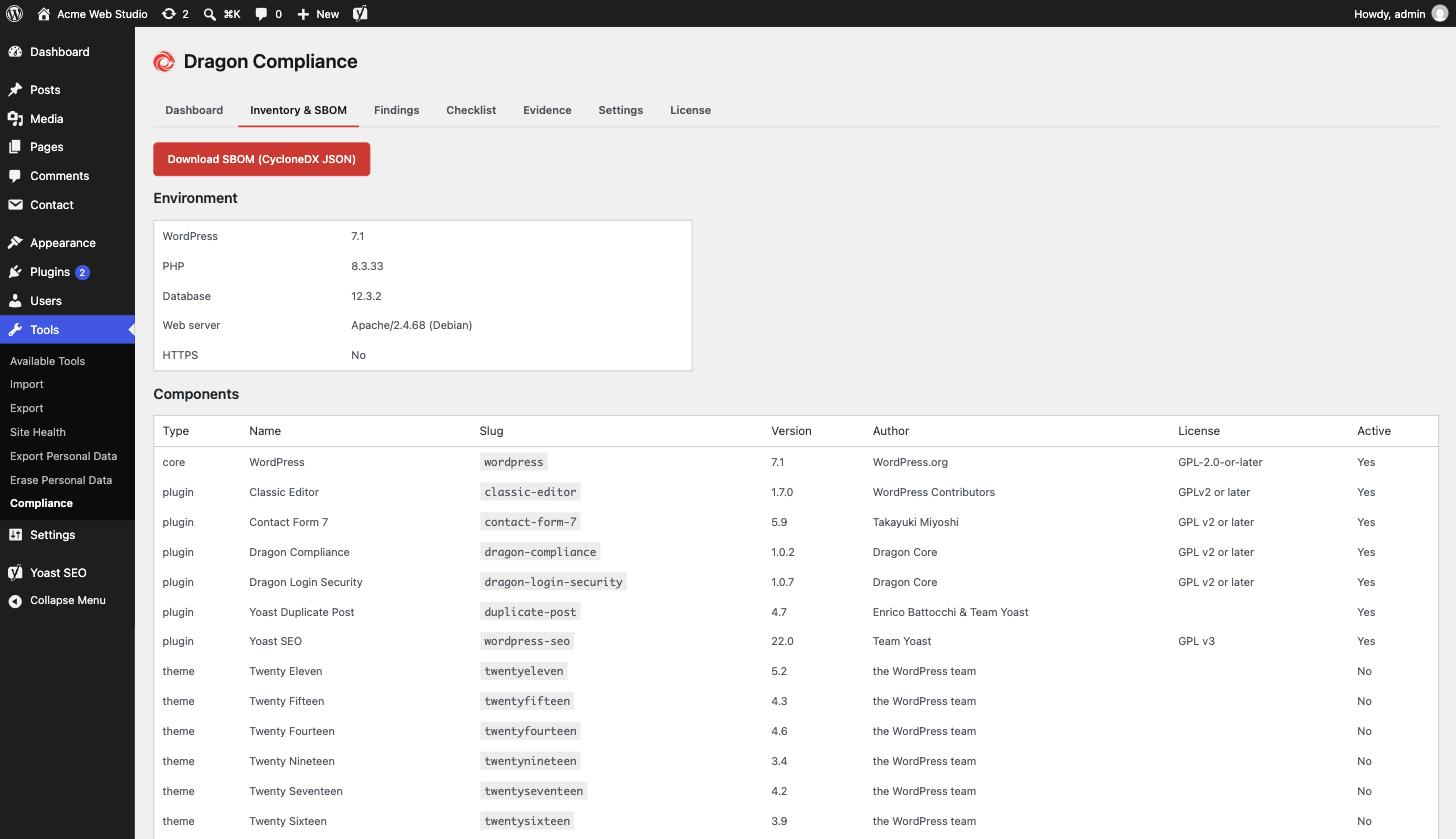Click the Apache/2.4.68 (Debian) value

(x=411, y=325)
